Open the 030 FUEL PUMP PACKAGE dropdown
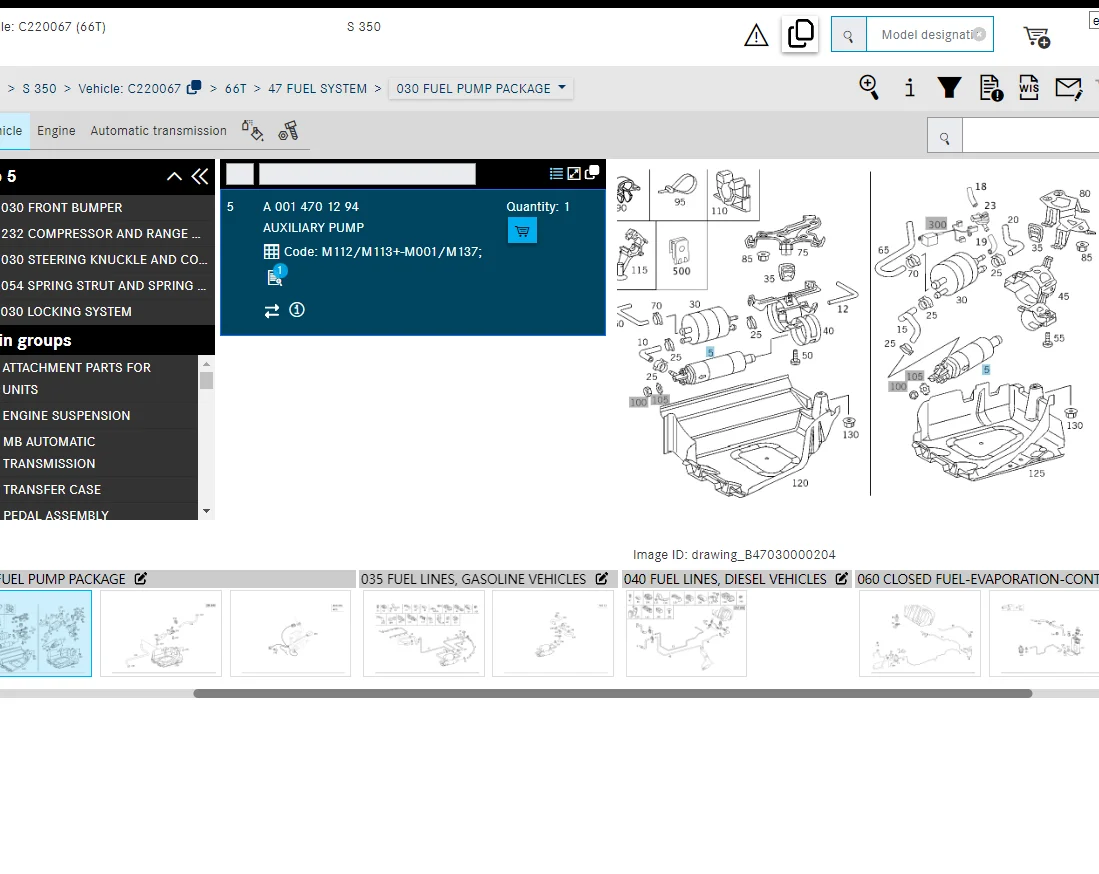Image resolution: width=1099 pixels, height=874 pixels. pos(481,88)
